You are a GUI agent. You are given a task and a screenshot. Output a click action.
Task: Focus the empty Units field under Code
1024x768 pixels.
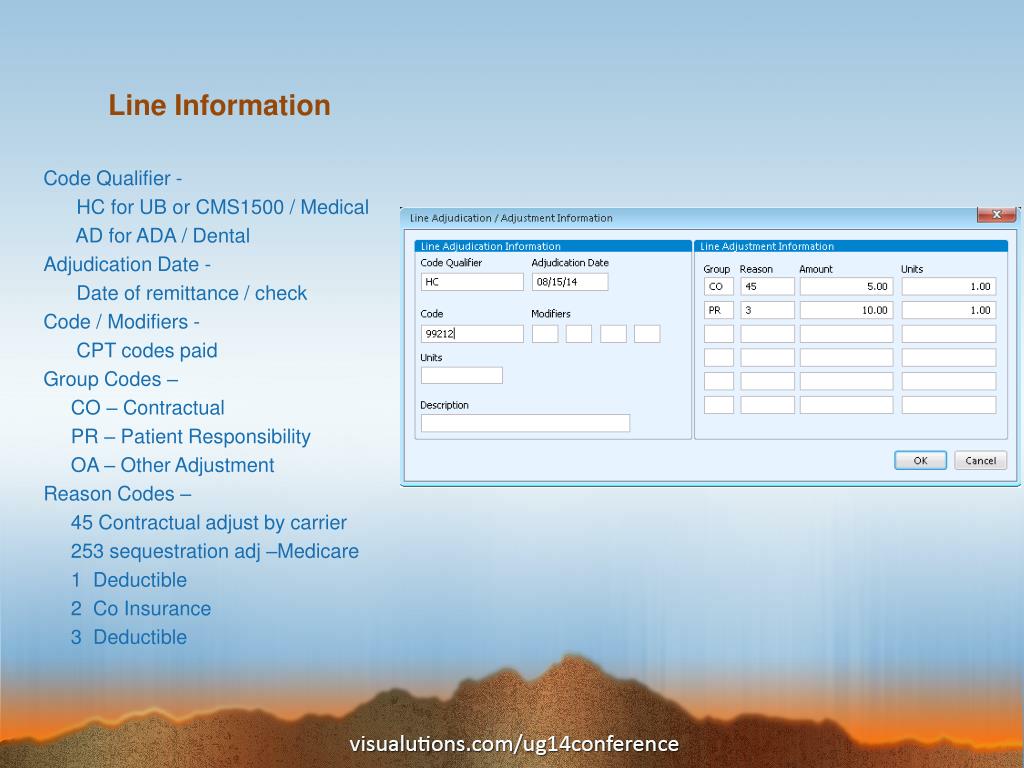pyautogui.click(x=461, y=376)
